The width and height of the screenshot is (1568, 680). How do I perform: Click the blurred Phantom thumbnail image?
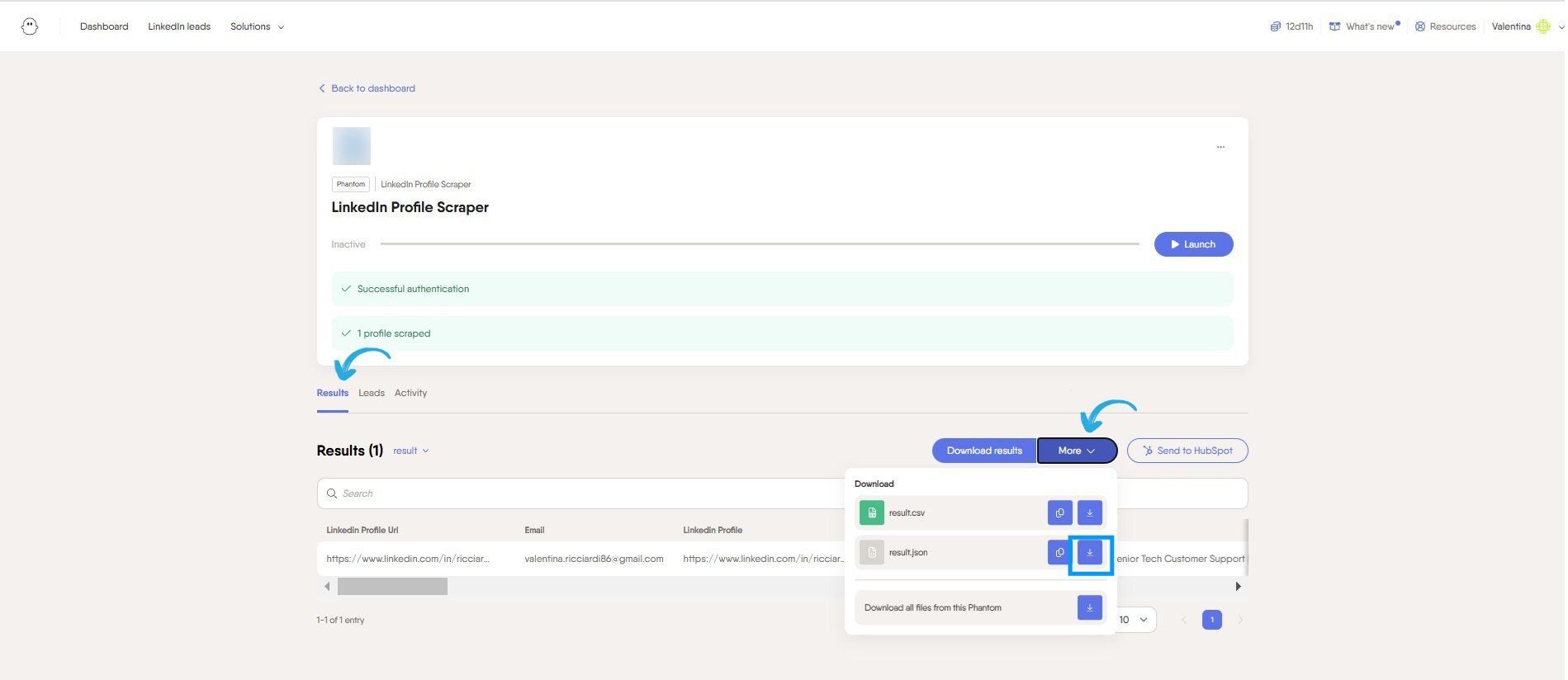tap(351, 146)
